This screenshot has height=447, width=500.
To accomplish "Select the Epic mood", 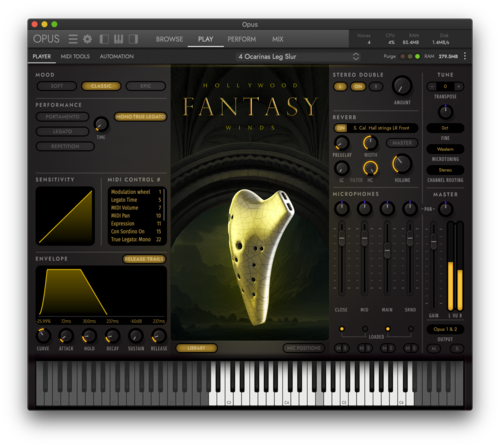I will (146, 86).
